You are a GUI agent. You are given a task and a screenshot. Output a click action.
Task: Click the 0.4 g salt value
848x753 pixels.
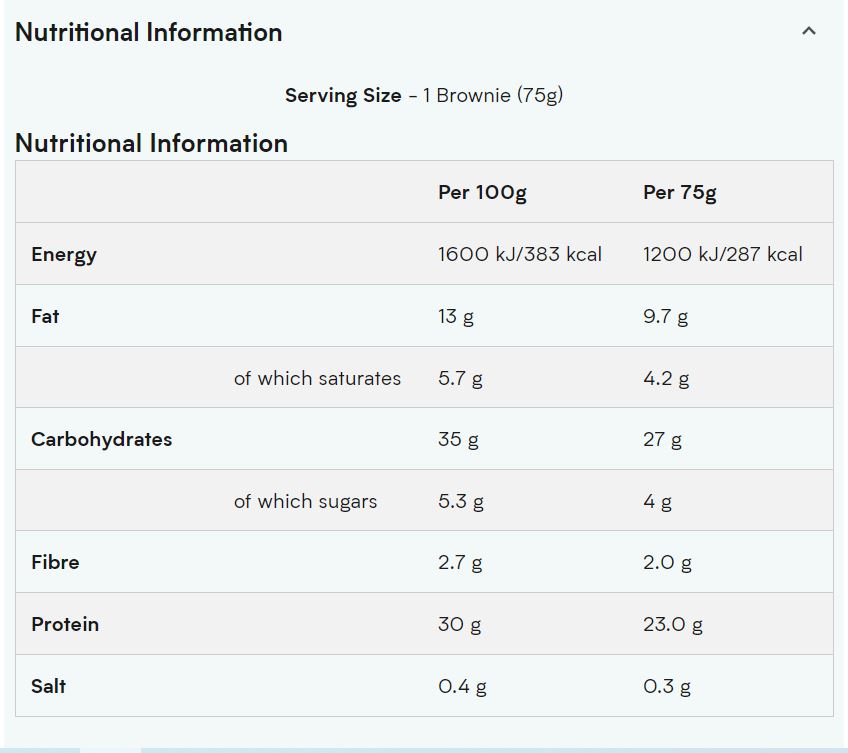coord(463,686)
